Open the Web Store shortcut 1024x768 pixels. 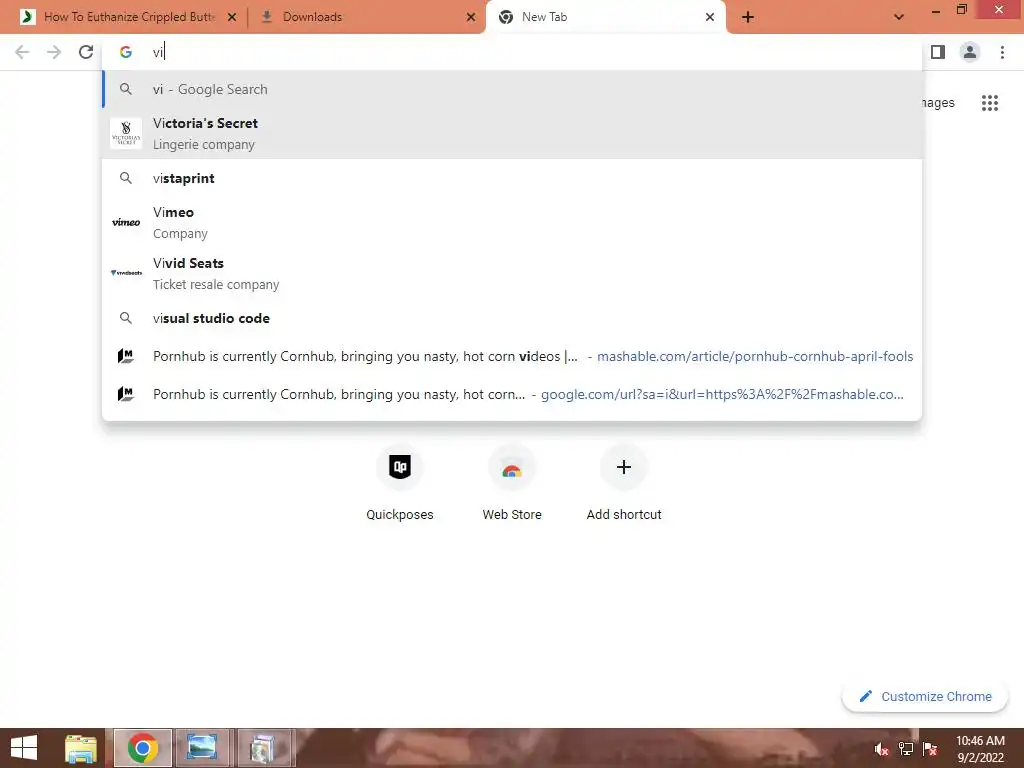[x=512, y=485]
